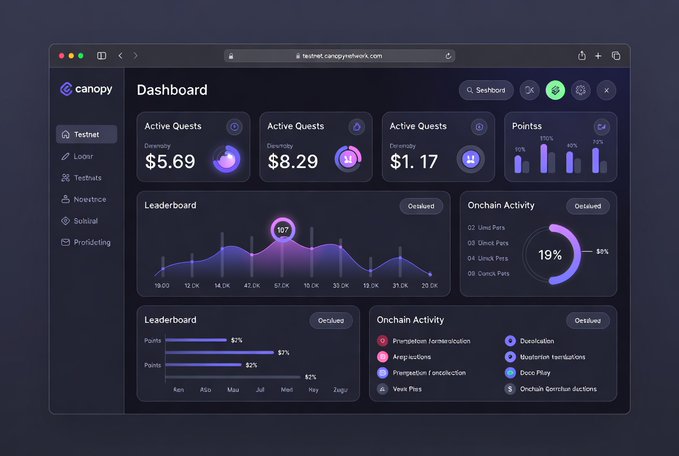
Task: Click the Doeolcation activity item
Action: coord(530,341)
